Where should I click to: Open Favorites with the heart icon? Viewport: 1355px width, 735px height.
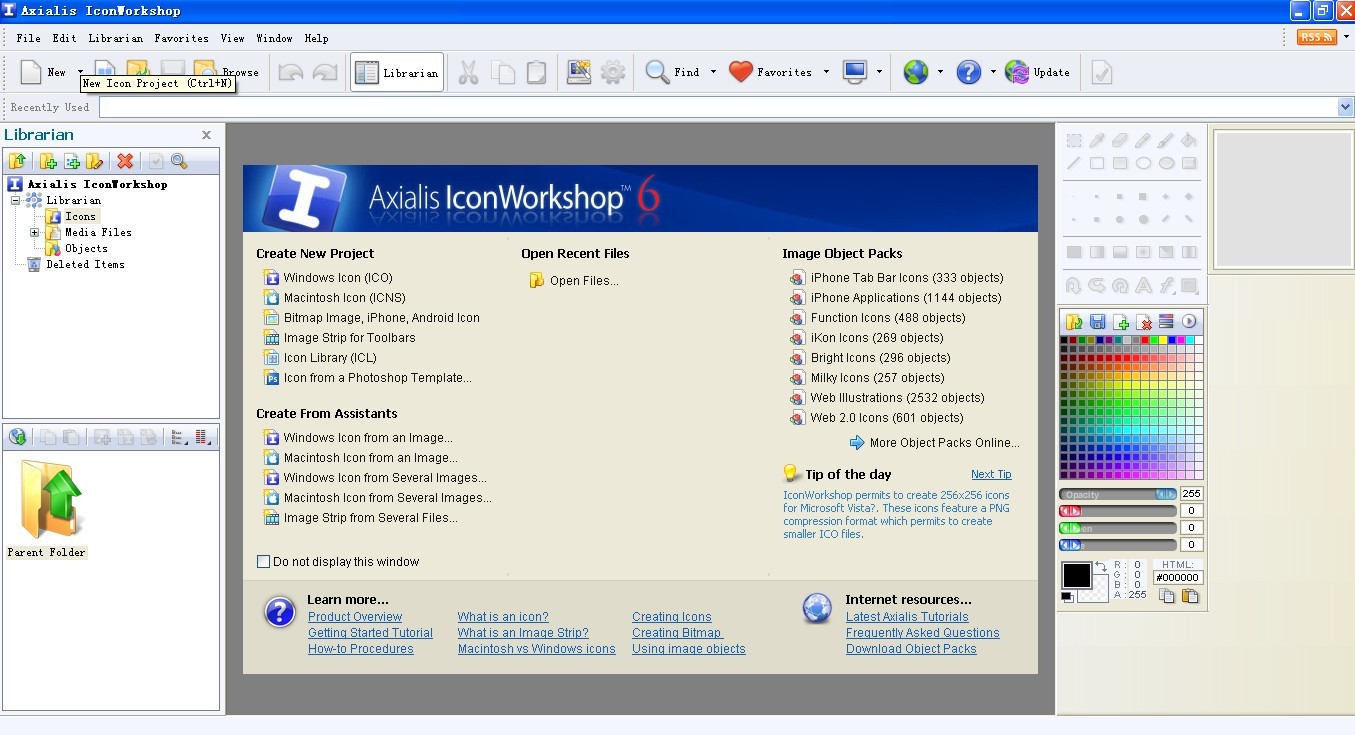point(740,72)
